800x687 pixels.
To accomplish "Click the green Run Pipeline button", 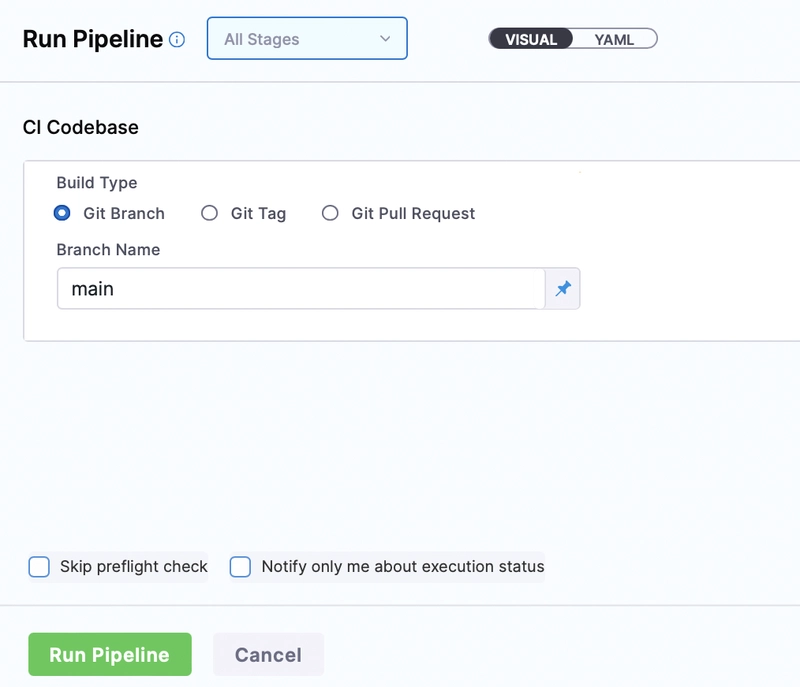I will [109, 655].
